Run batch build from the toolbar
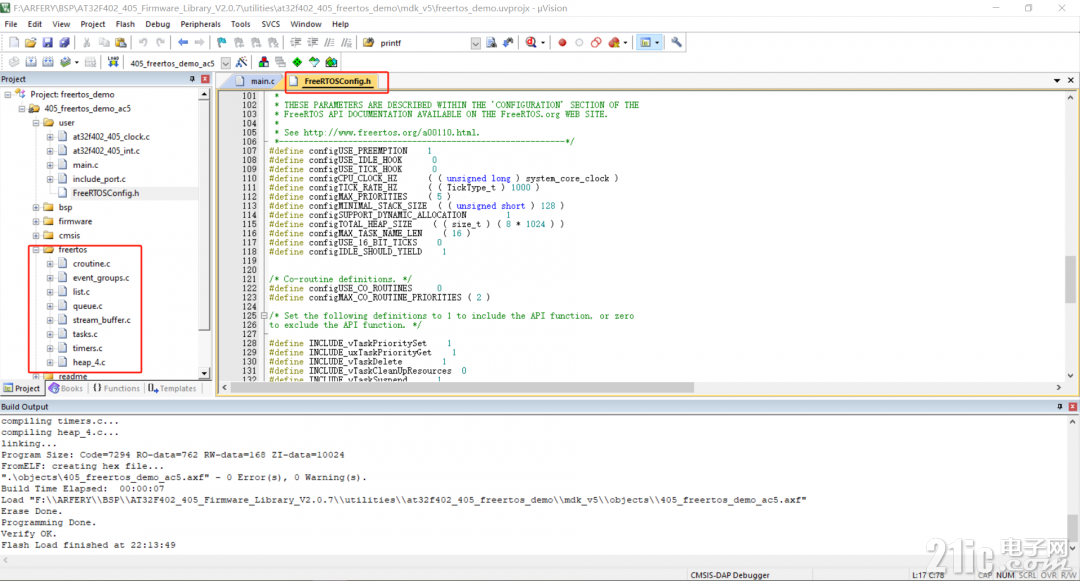 click(x=65, y=63)
